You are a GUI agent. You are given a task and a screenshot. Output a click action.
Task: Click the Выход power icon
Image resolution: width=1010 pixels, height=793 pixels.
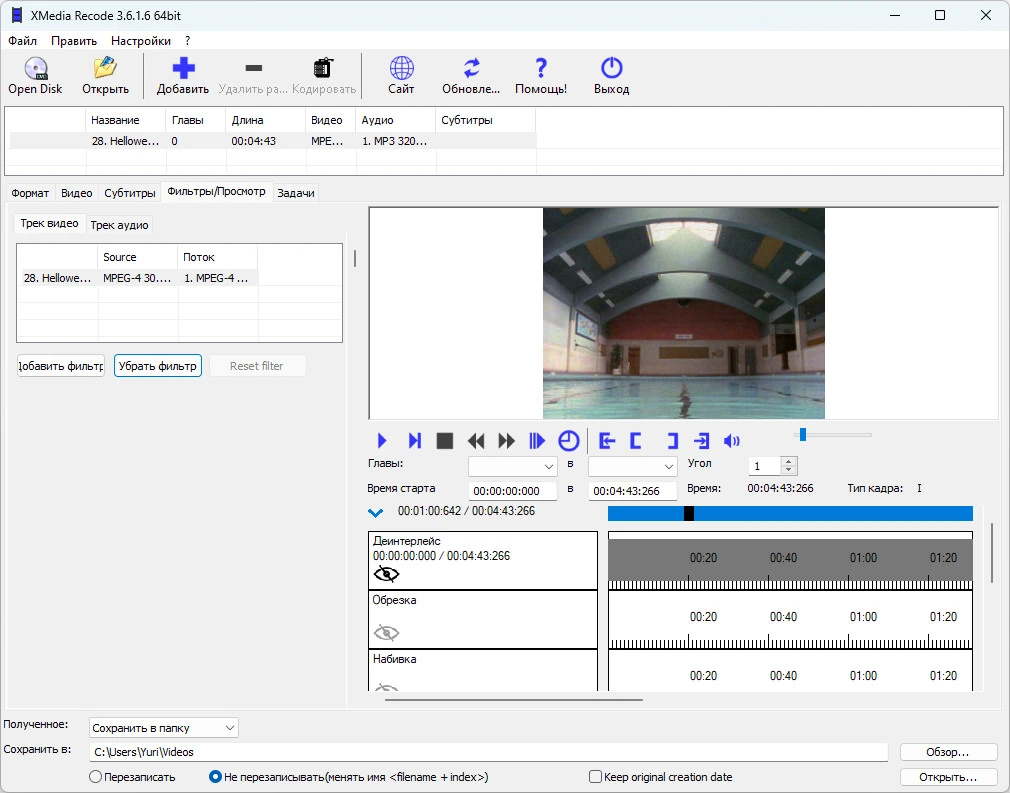pyautogui.click(x=611, y=68)
